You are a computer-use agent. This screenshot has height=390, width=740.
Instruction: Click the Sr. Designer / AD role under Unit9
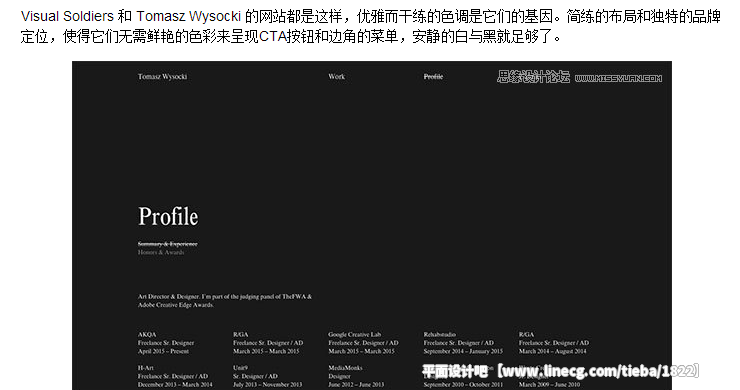[255, 376]
